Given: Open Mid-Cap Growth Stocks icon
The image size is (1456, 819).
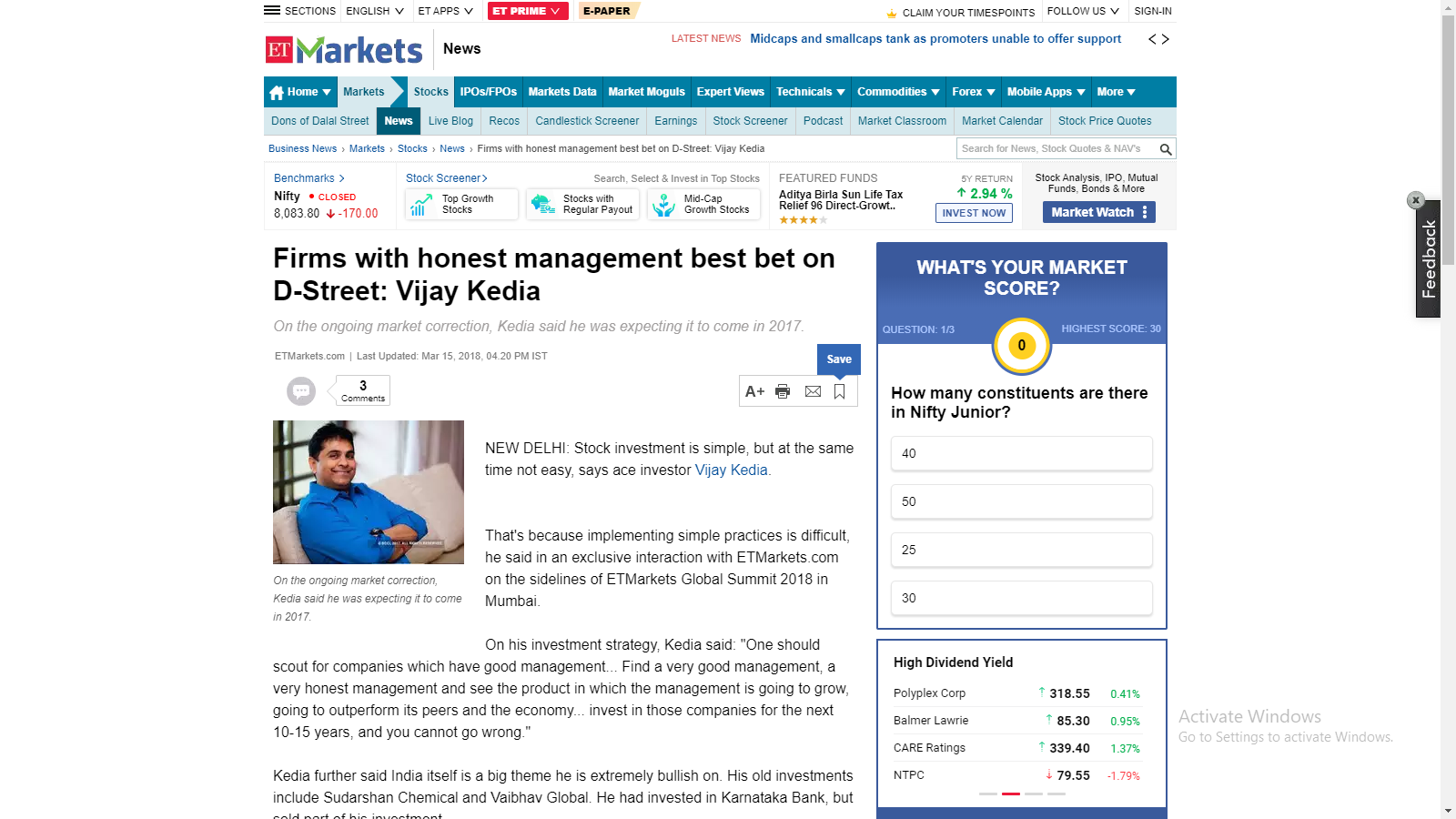Looking at the screenshot, I should pyautogui.click(x=663, y=205).
